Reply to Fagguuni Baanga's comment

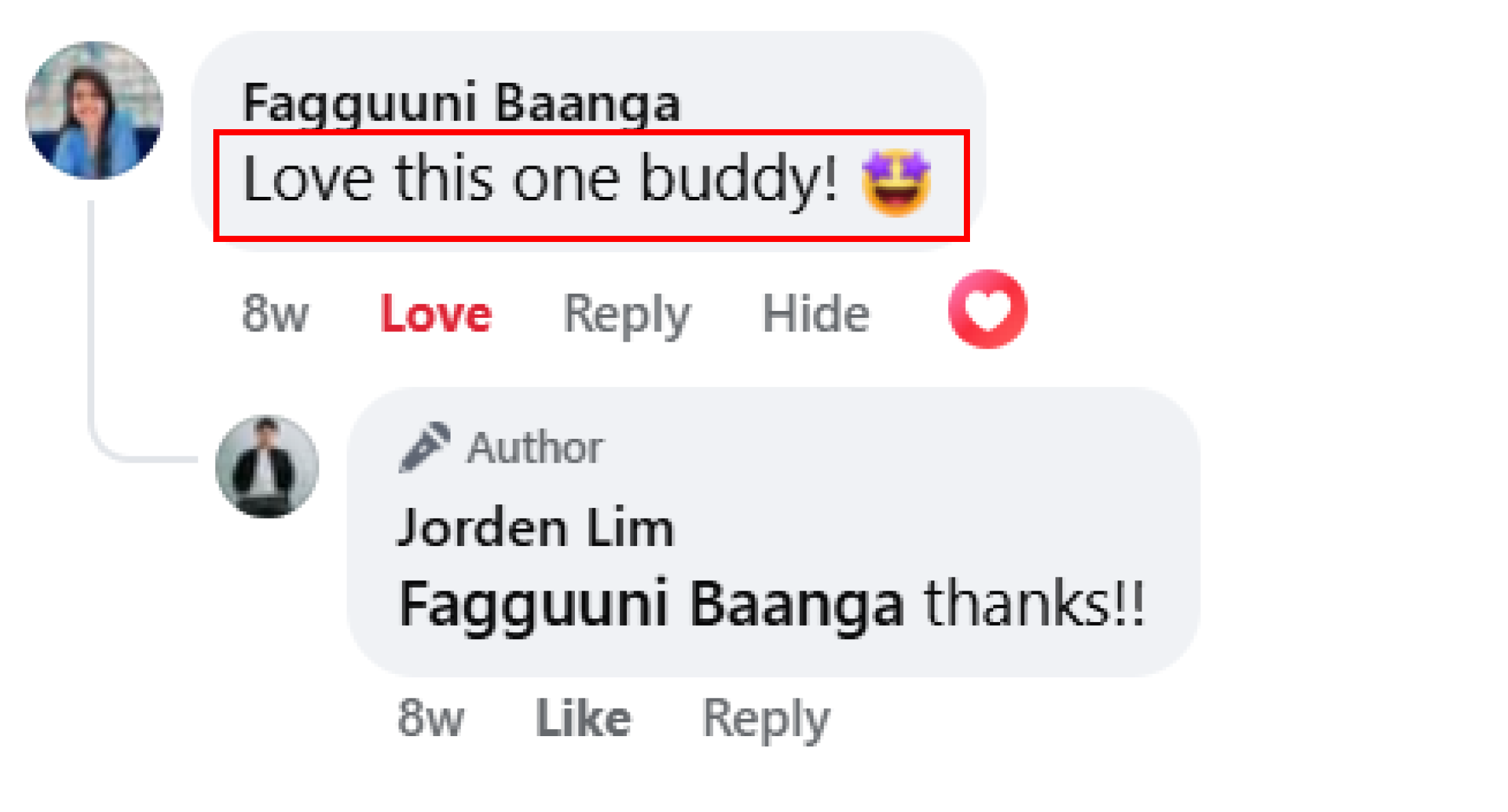627,315
